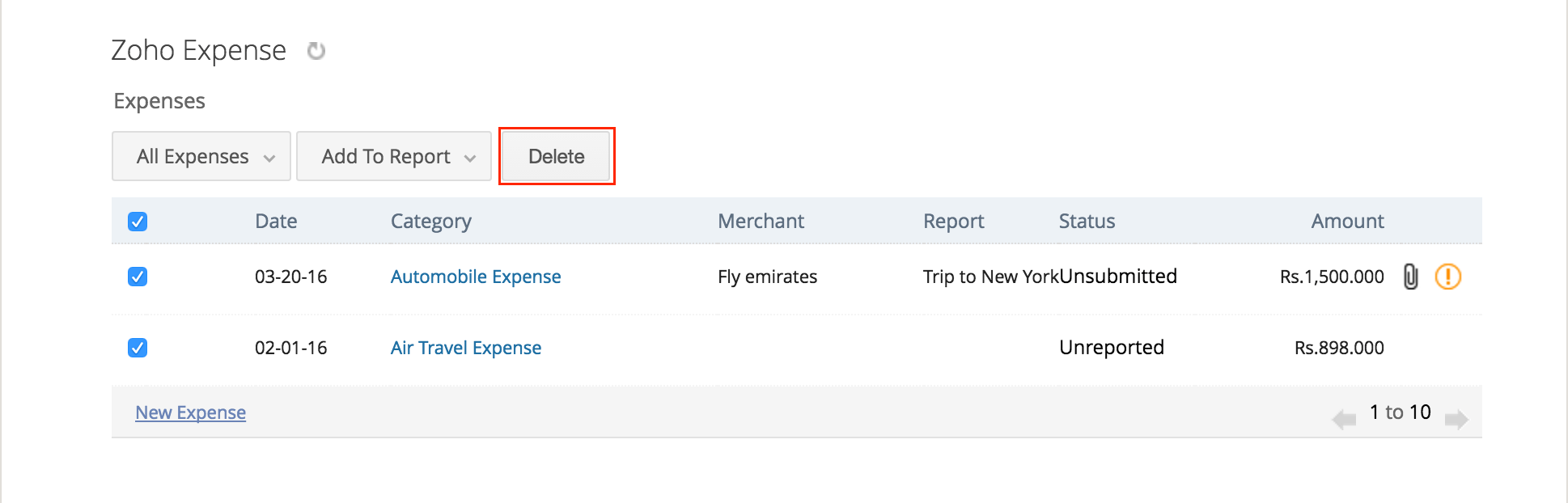Screen dimensions: 1568x503
Task: Refresh the Zoho Expense widget
Action: (316, 50)
